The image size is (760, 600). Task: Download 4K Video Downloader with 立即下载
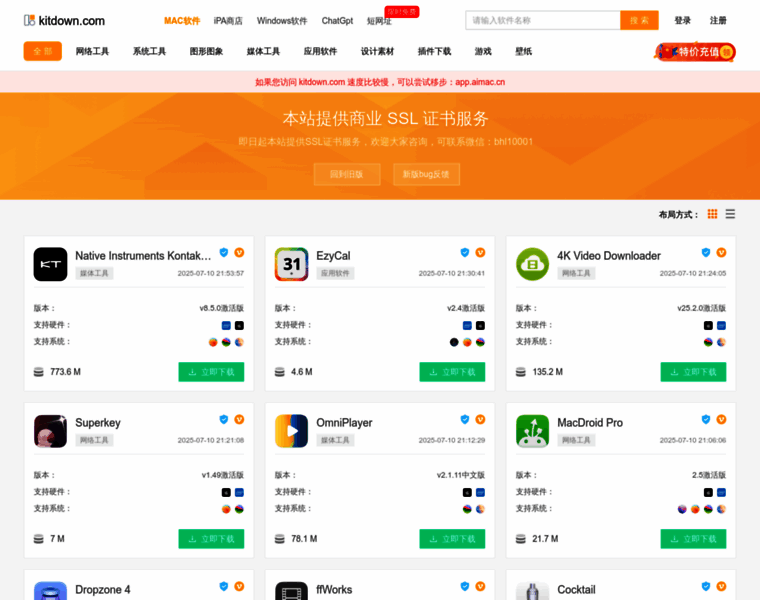(x=693, y=372)
